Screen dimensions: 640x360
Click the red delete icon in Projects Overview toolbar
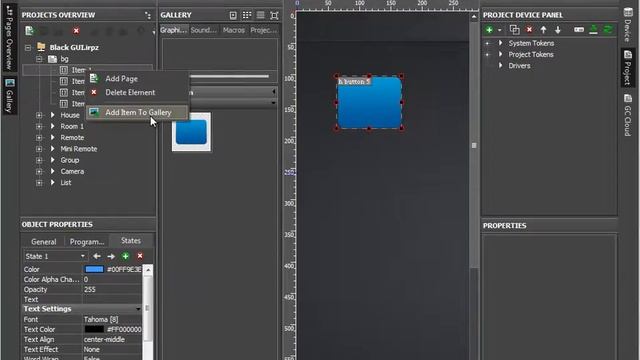[x=76, y=31]
